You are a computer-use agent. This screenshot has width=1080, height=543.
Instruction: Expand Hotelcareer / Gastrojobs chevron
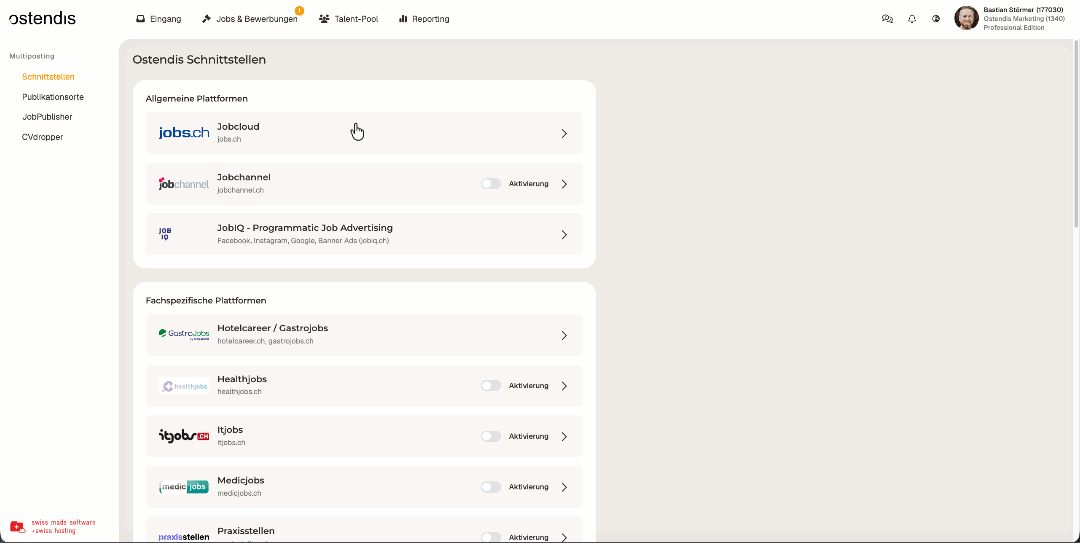click(x=564, y=336)
